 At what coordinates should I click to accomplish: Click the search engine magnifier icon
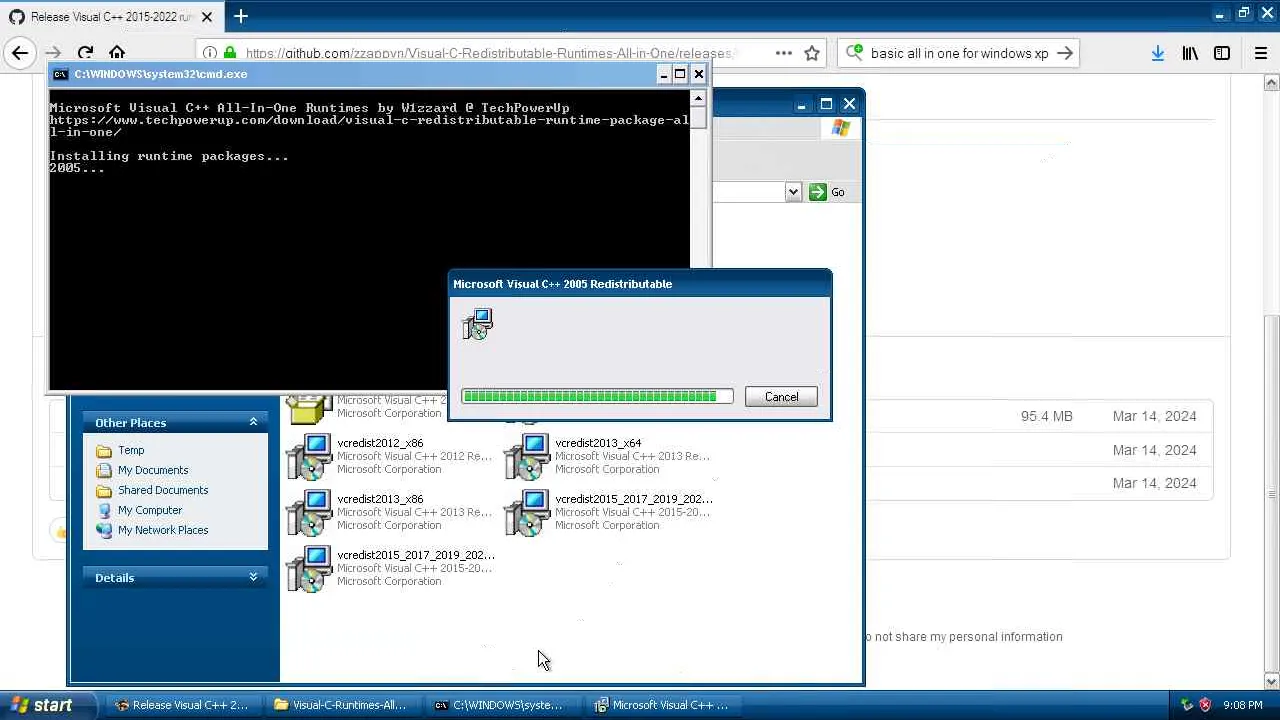click(854, 53)
